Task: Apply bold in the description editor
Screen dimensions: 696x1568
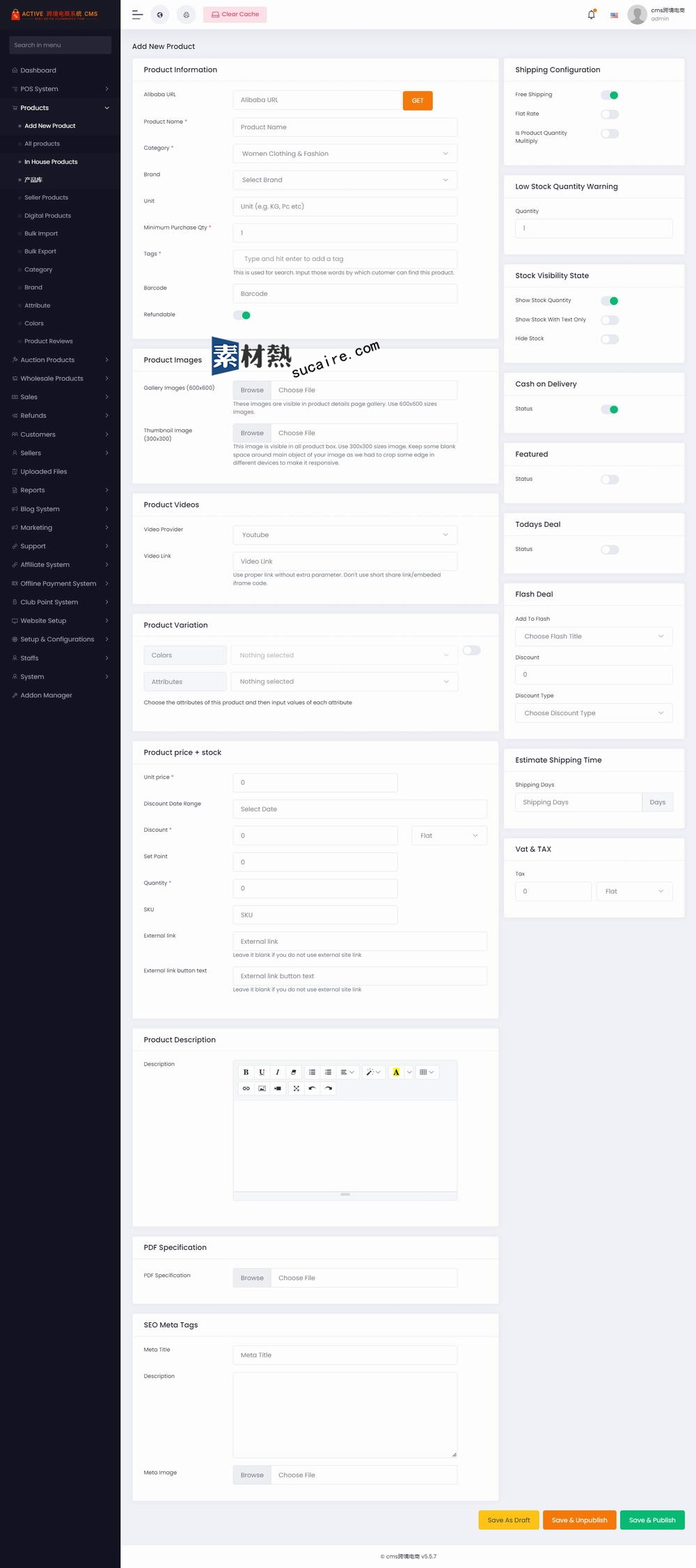Action: tap(246, 1072)
